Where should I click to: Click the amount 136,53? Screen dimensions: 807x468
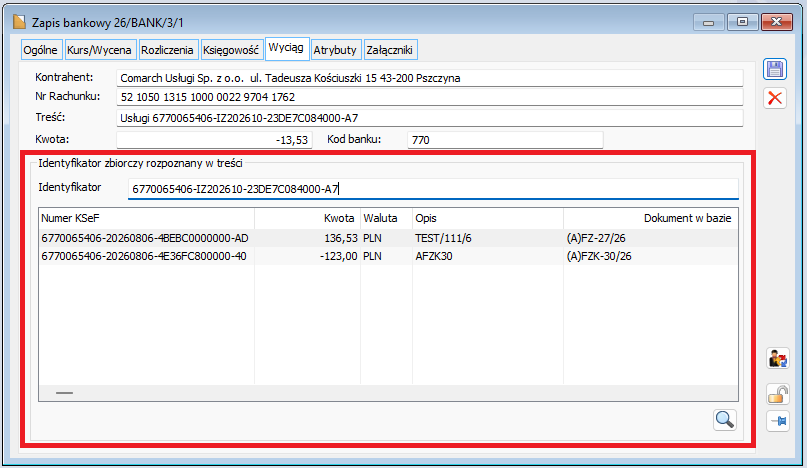pos(340,238)
